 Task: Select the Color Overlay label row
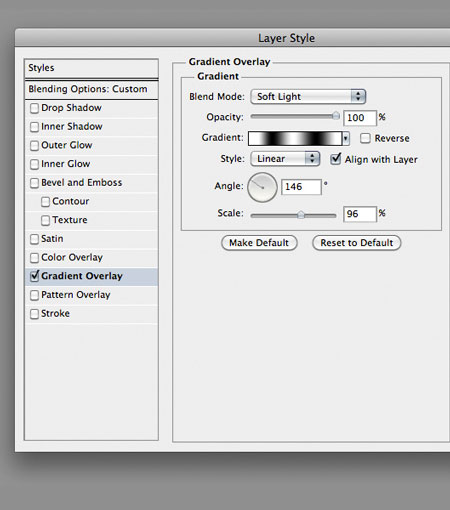pos(91,258)
